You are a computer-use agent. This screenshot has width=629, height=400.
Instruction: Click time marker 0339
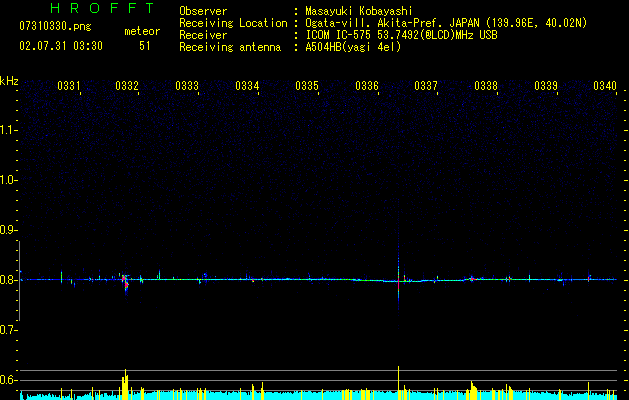(546, 86)
